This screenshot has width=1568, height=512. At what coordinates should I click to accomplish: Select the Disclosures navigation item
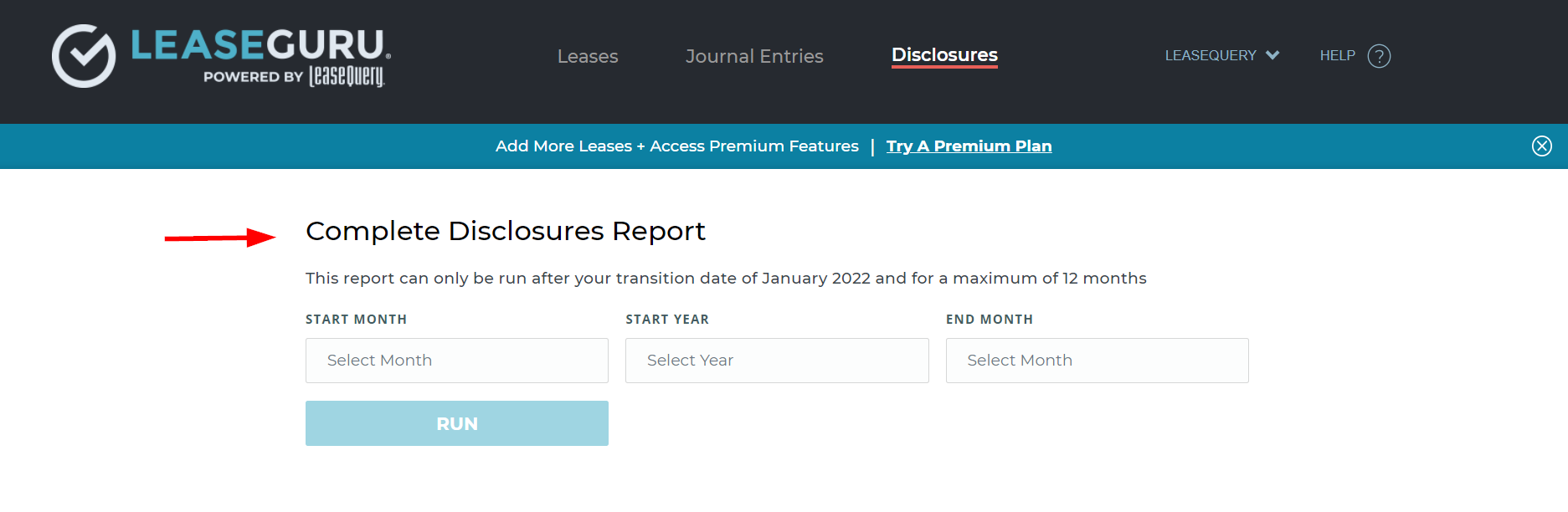coord(943,55)
